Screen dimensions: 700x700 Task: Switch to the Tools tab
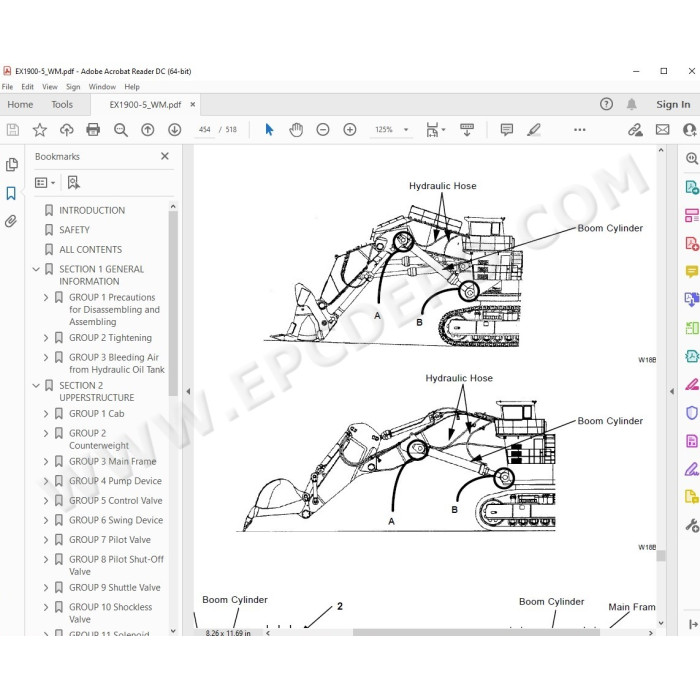click(x=62, y=104)
